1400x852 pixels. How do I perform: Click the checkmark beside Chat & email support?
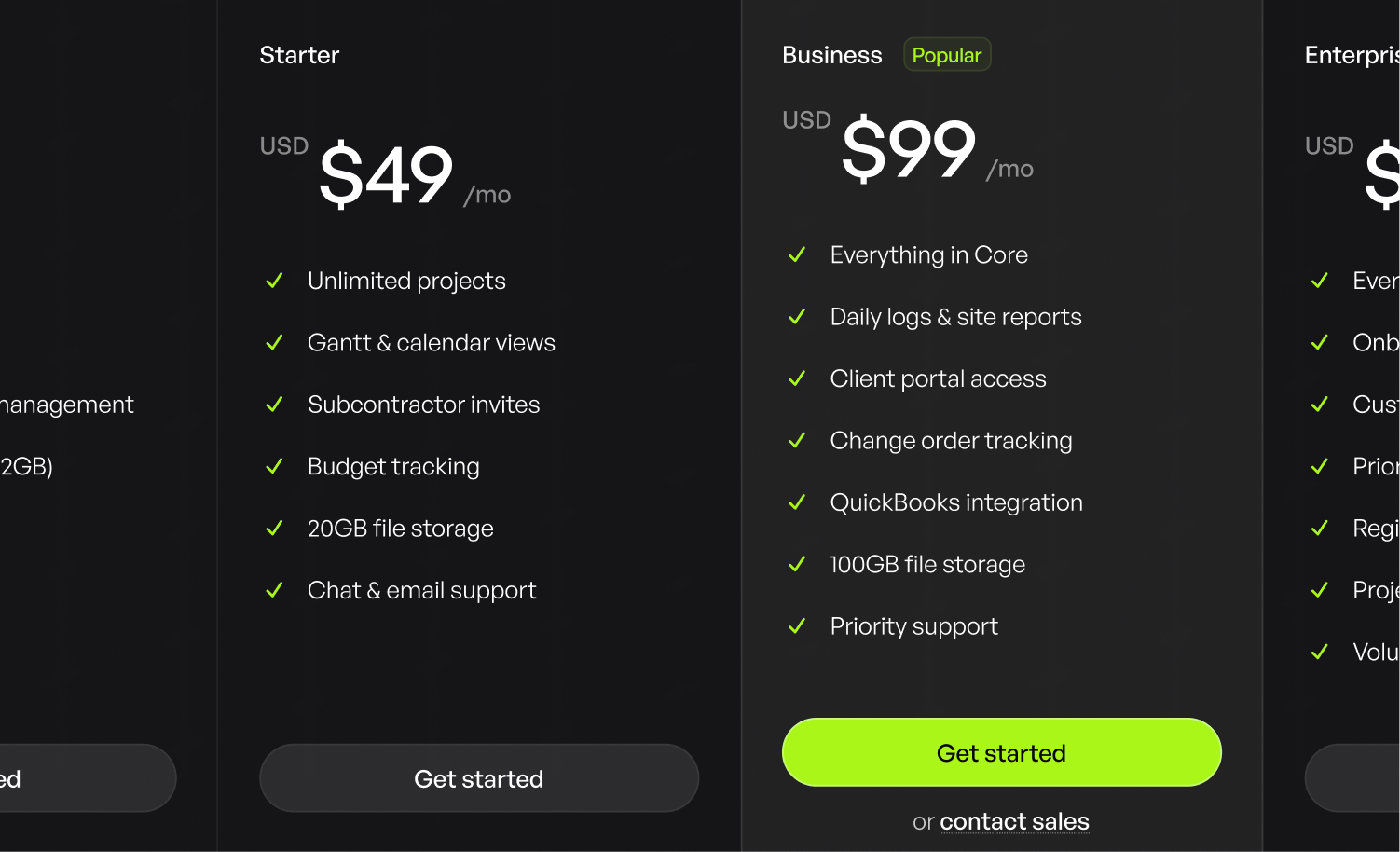[274, 590]
